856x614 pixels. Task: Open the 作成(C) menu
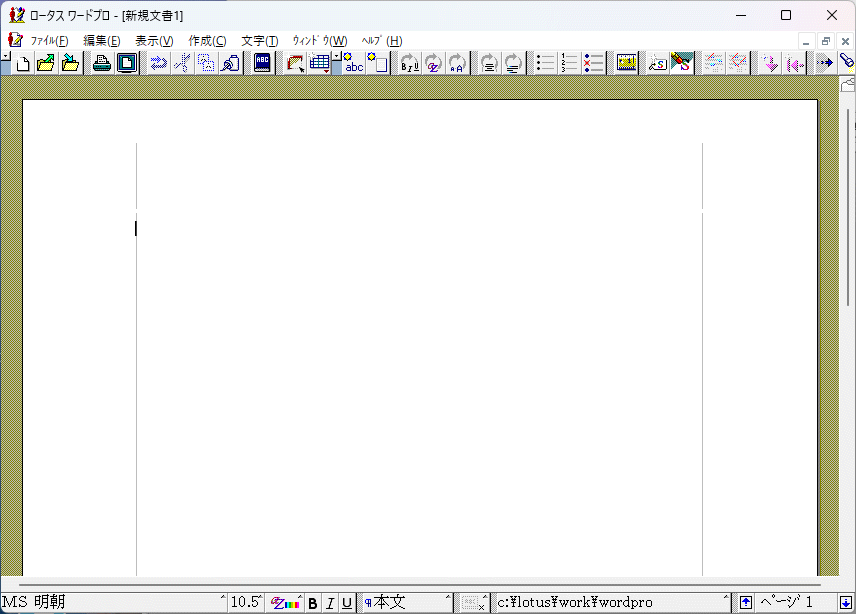point(207,41)
